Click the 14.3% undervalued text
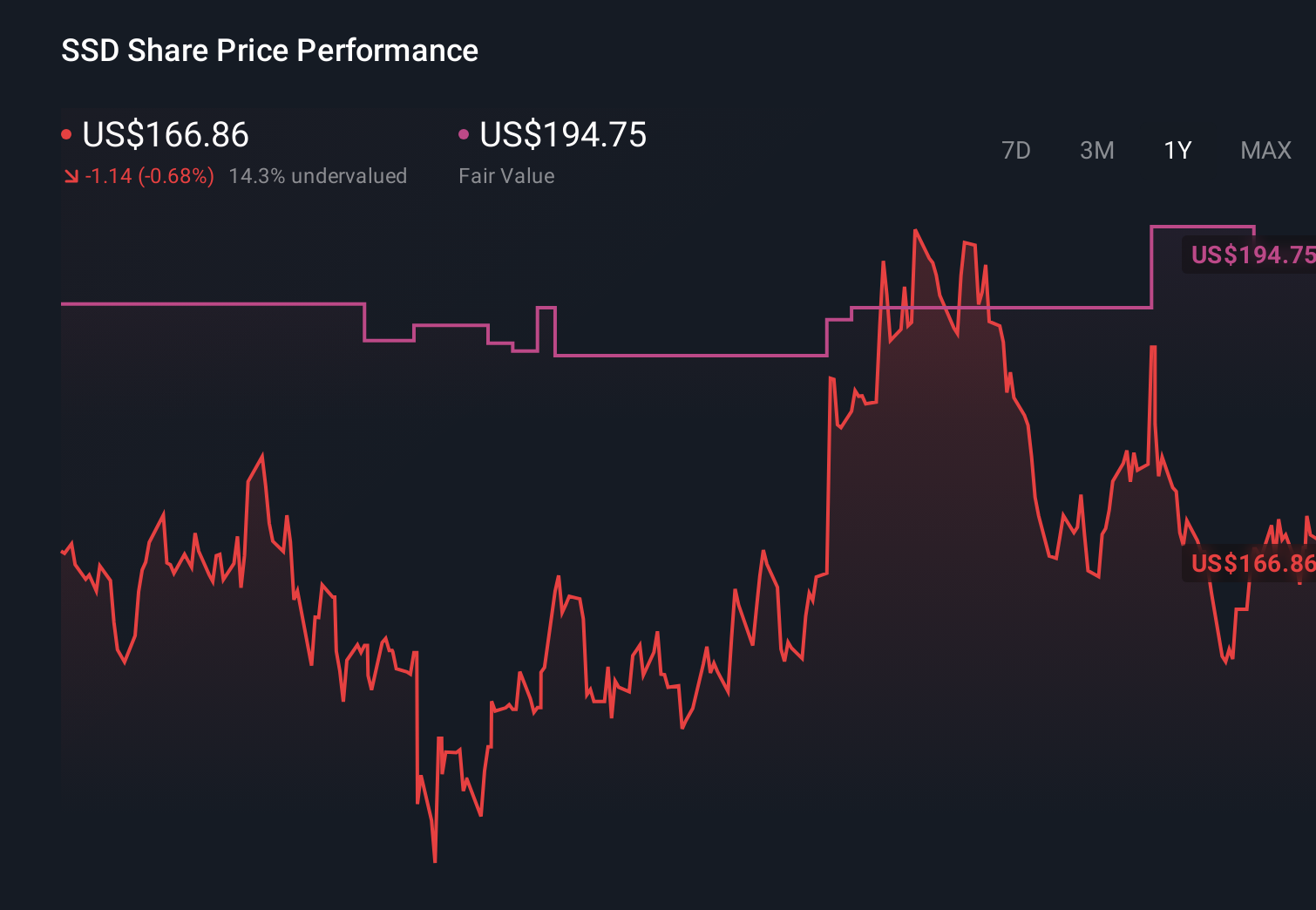The height and width of the screenshot is (910, 1316). (318, 175)
